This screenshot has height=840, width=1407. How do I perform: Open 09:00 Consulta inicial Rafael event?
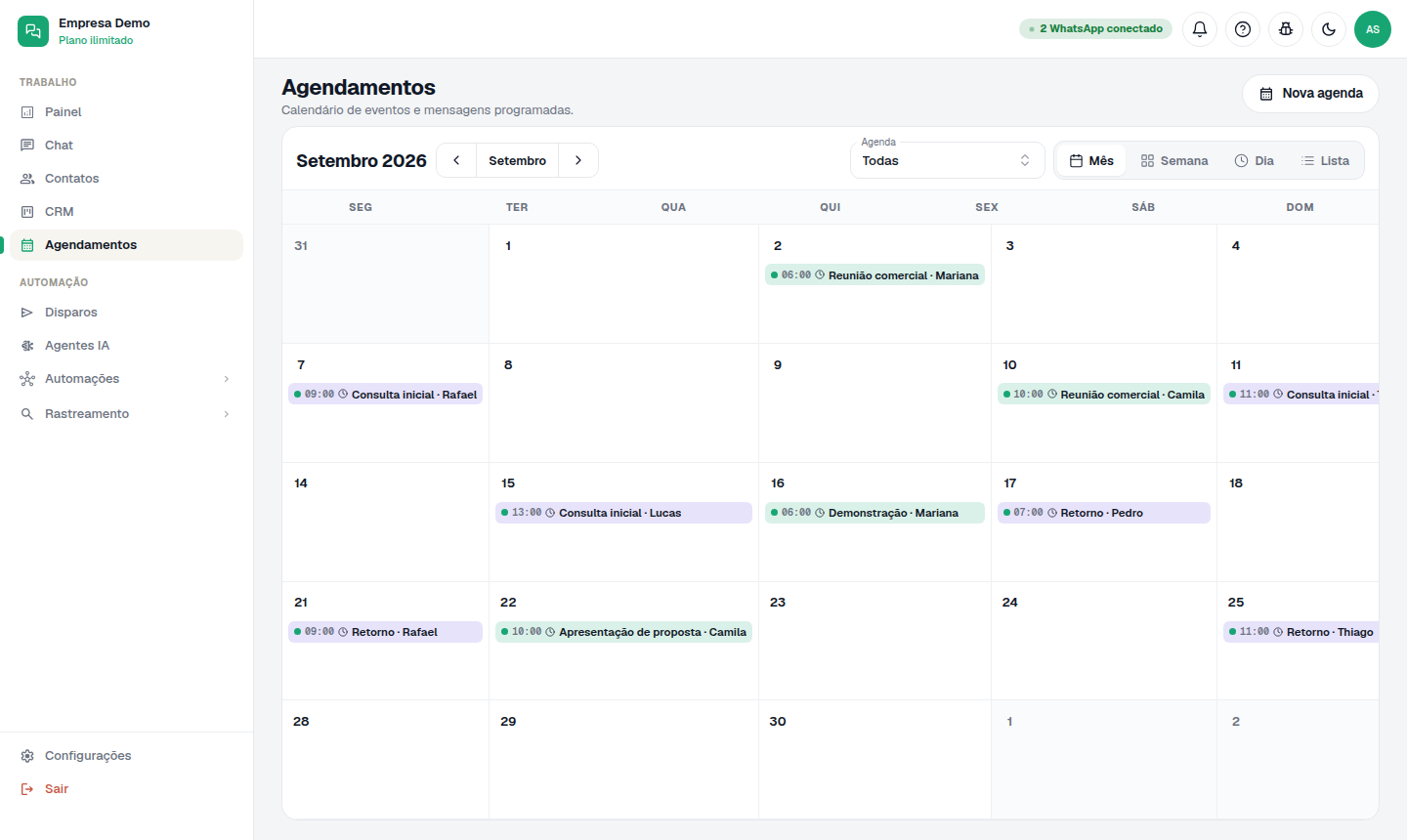385,395
